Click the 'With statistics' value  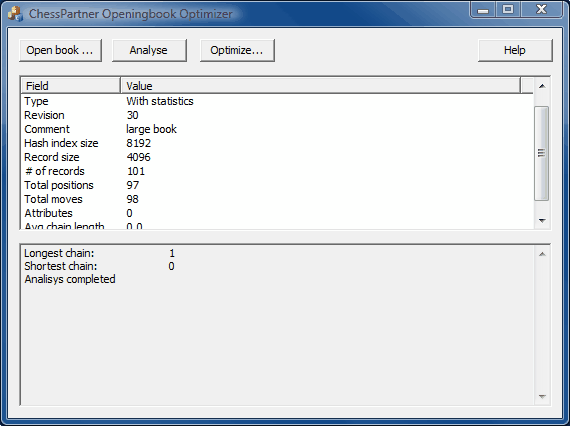click(160, 101)
